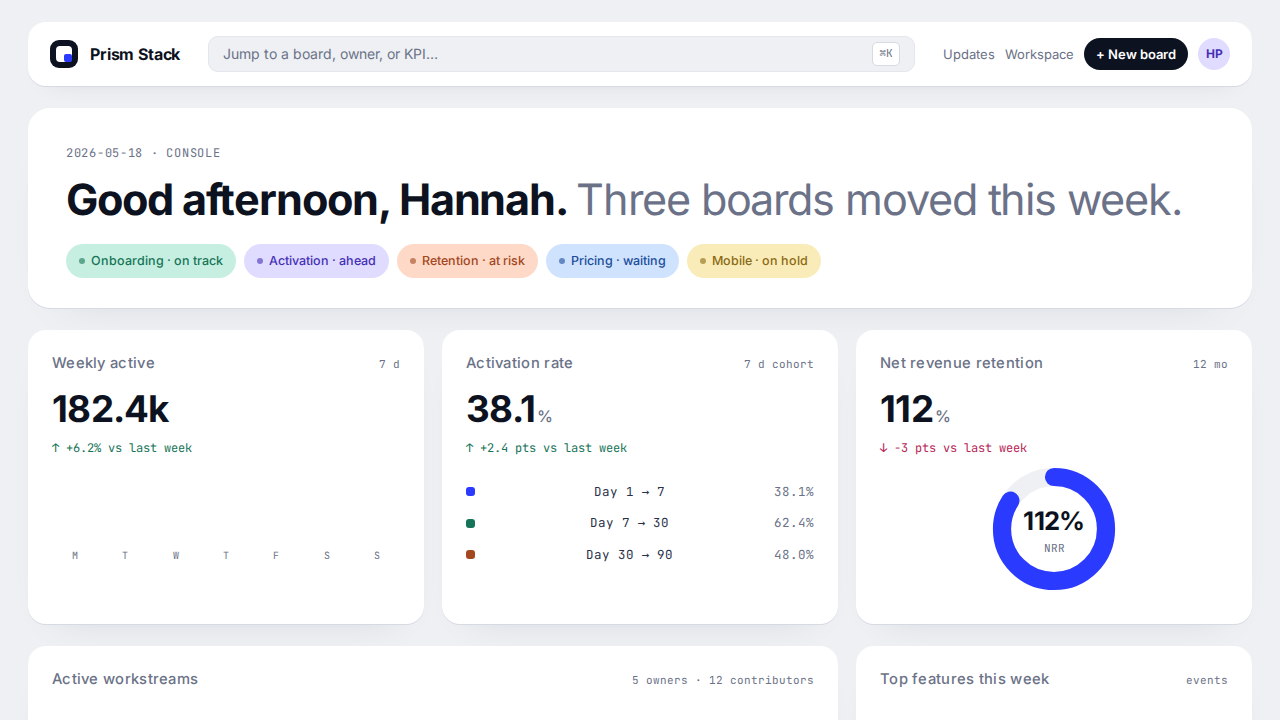Click 'Three boards moved this week.' text
The image size is (1280, 720).
point(880,200)
